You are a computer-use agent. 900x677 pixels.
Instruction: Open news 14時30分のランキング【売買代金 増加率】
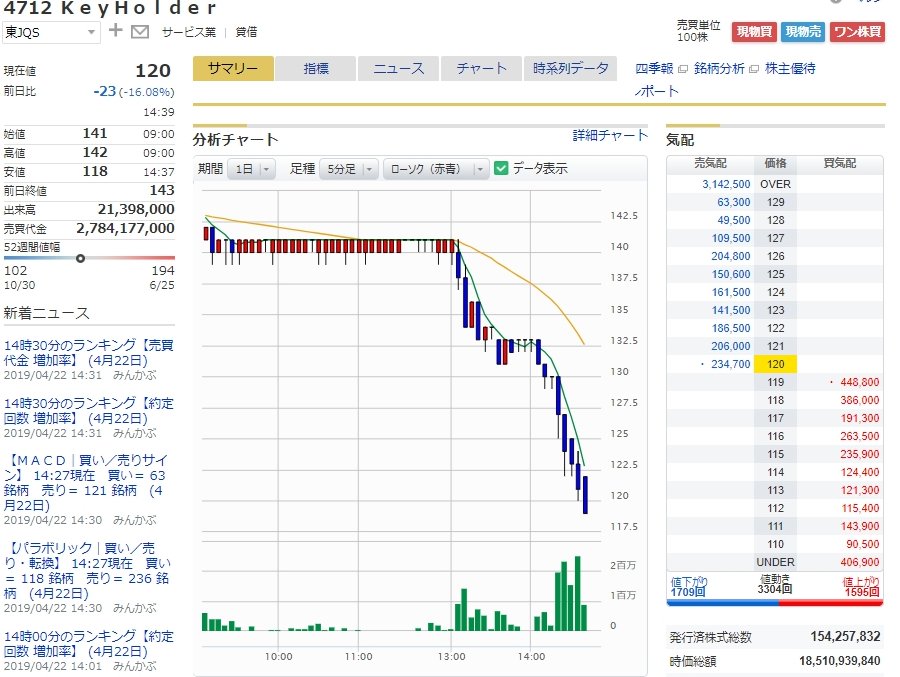88,353
